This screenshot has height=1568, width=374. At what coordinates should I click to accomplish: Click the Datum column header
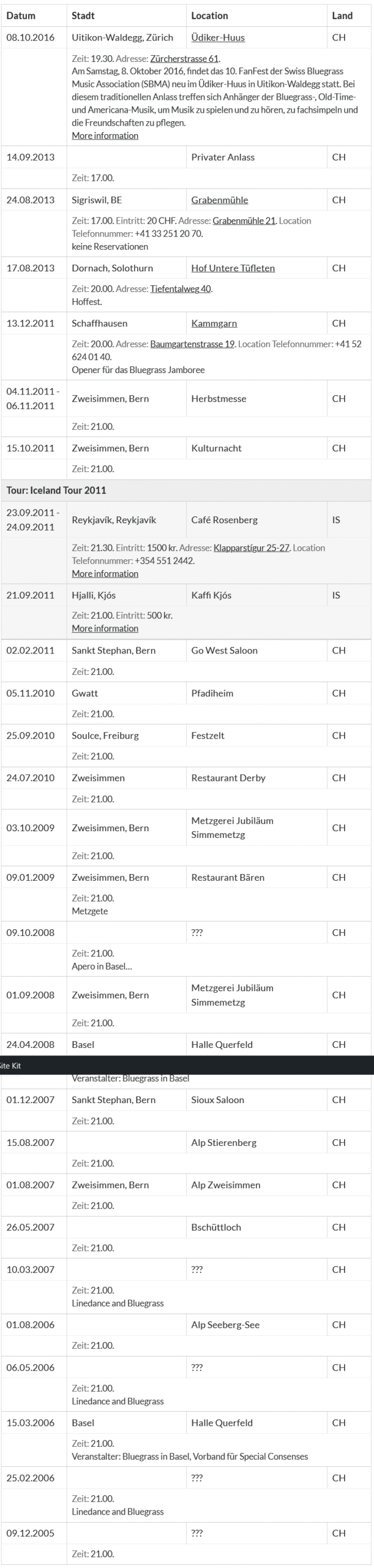pyautogui.click(x=21, y=15)
